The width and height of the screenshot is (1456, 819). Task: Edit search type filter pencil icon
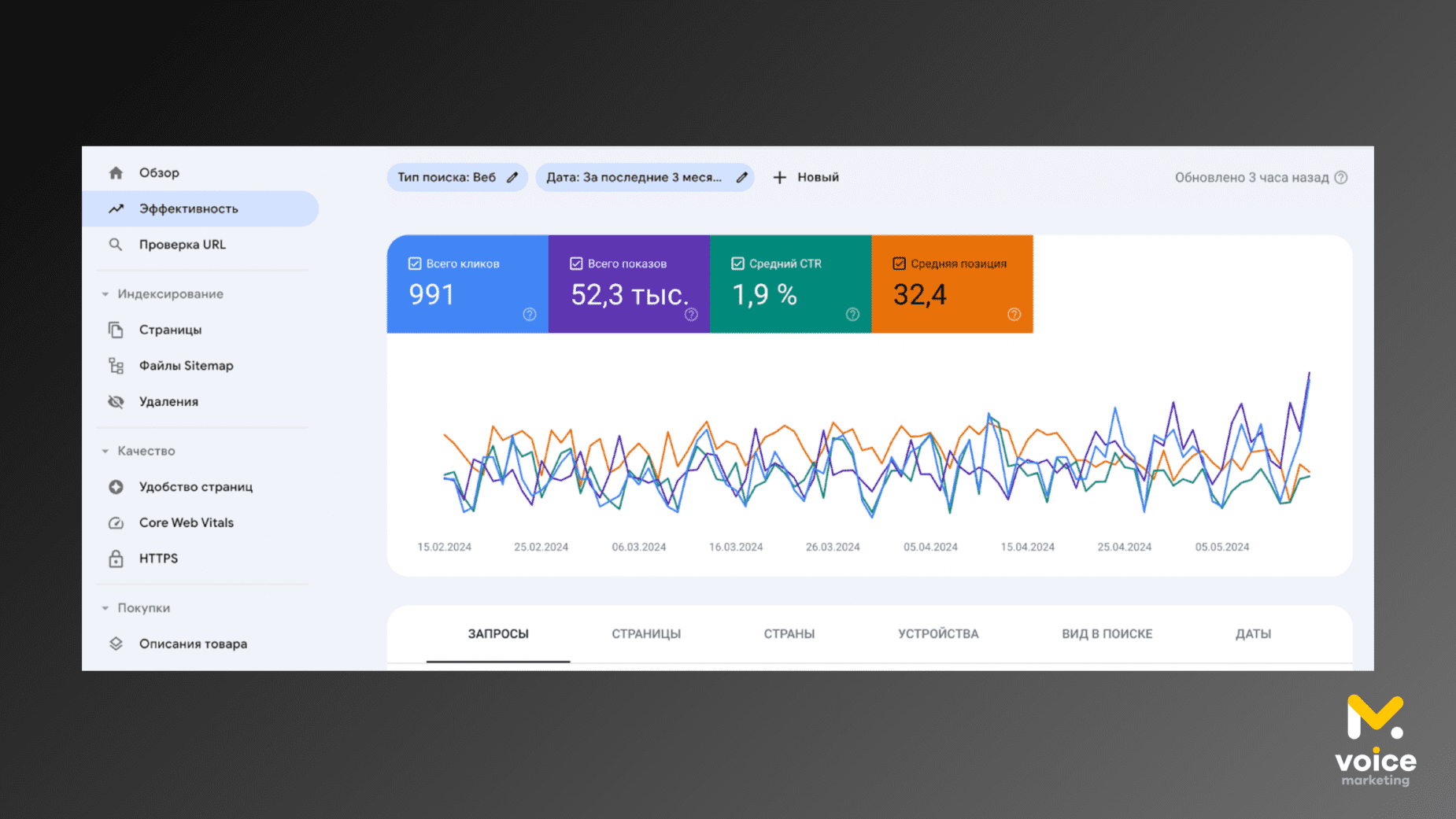[512, 178]
